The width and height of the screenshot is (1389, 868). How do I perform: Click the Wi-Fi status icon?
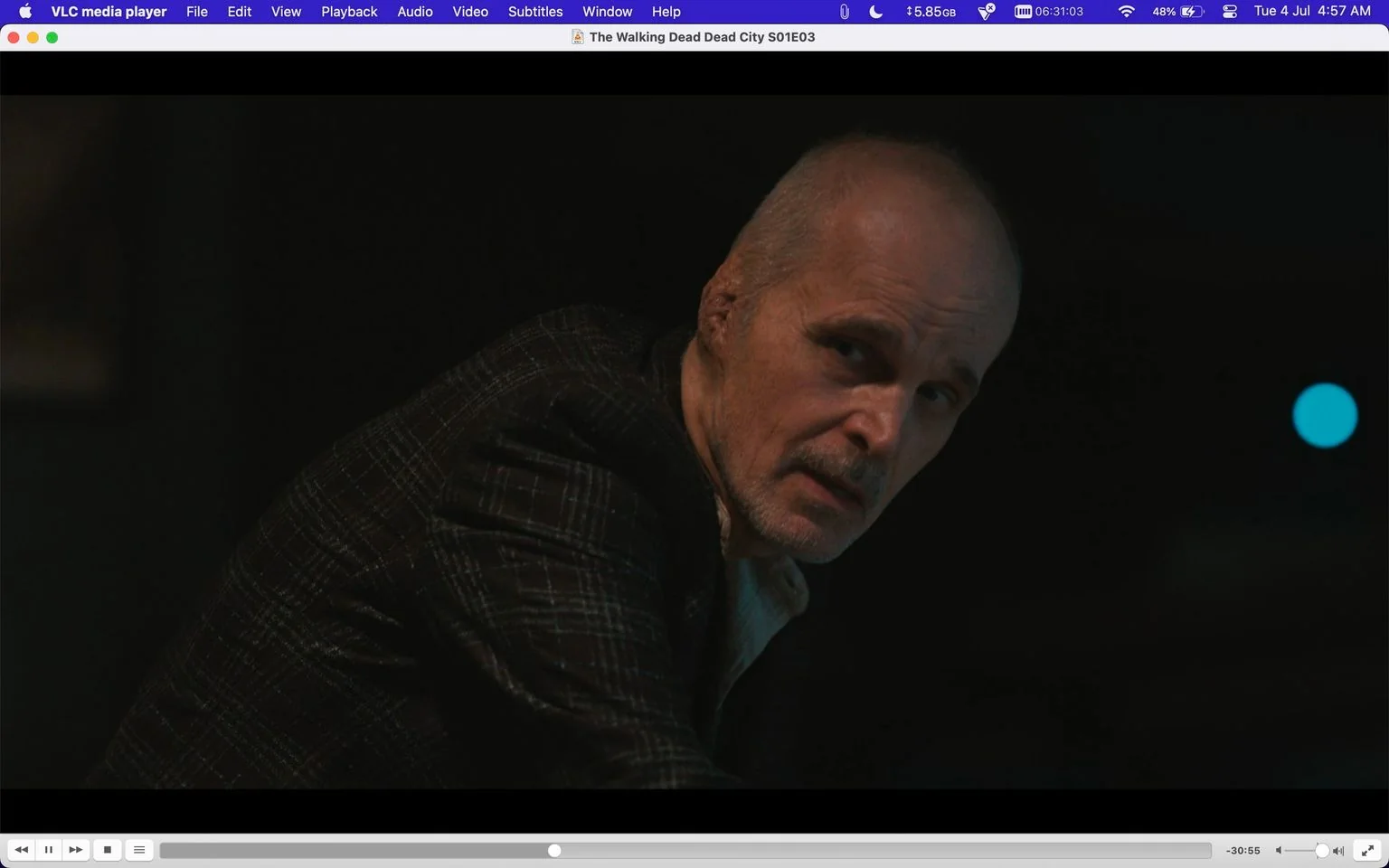1126,12
